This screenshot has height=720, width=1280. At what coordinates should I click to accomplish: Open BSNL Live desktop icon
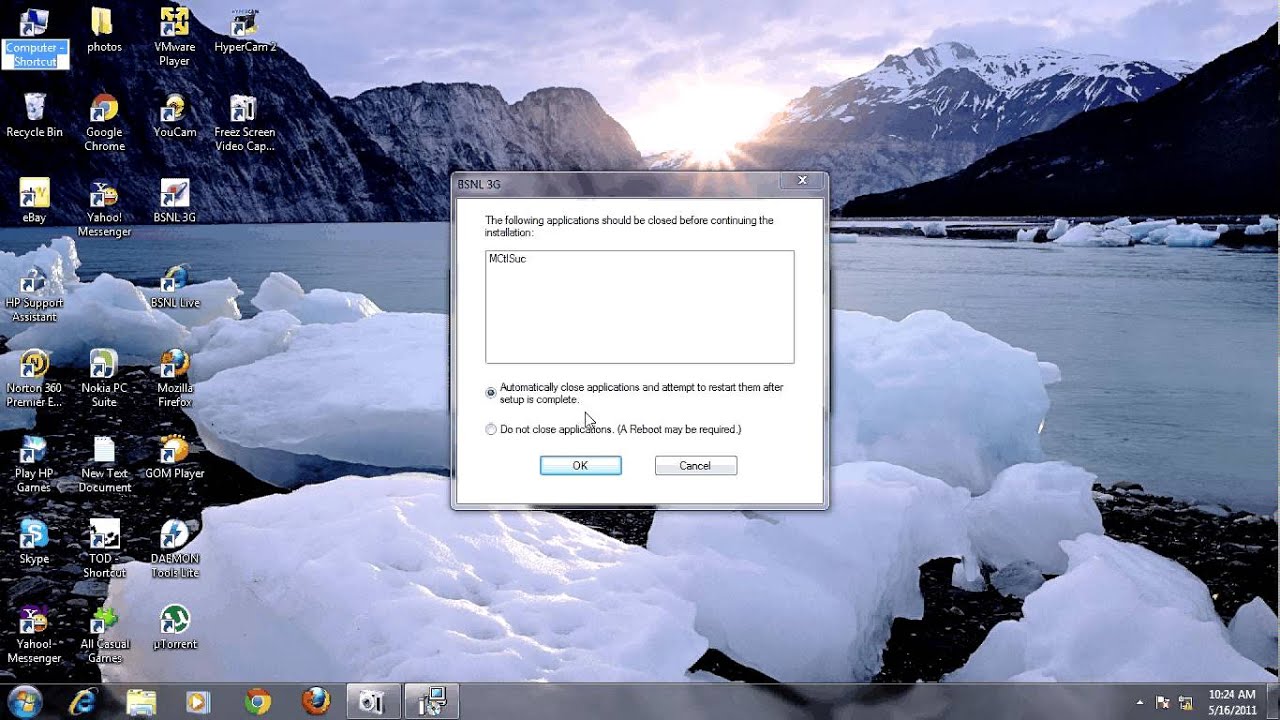(174, 287)
